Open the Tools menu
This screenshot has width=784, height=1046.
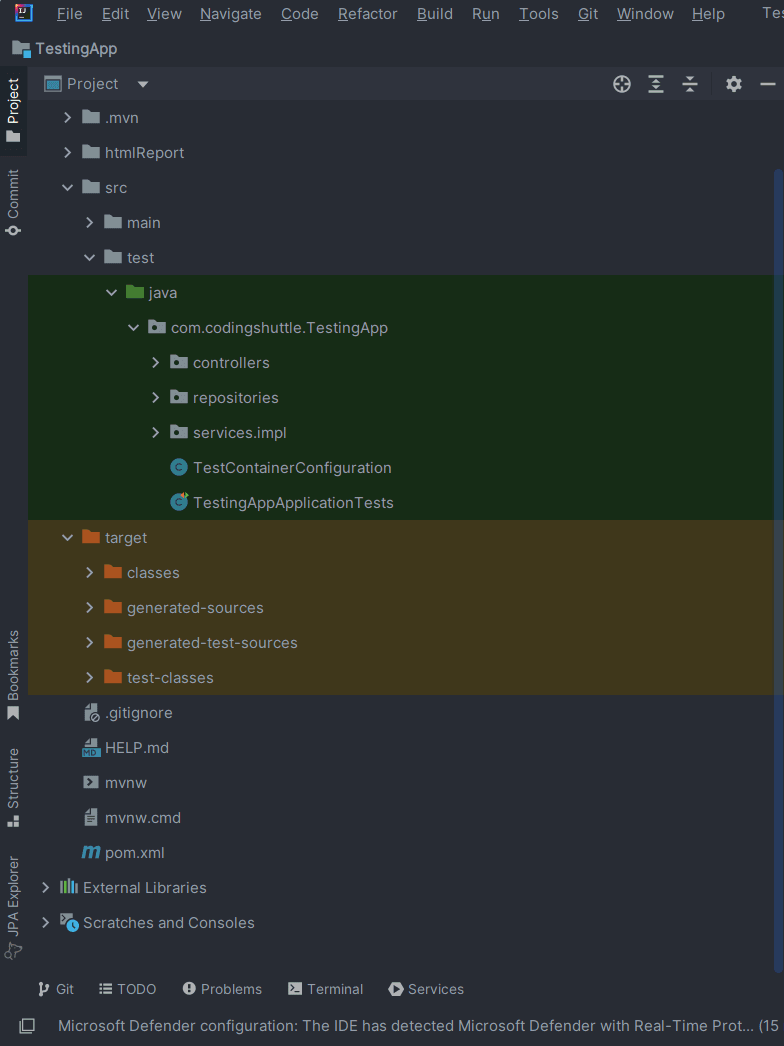click(538, 14)
